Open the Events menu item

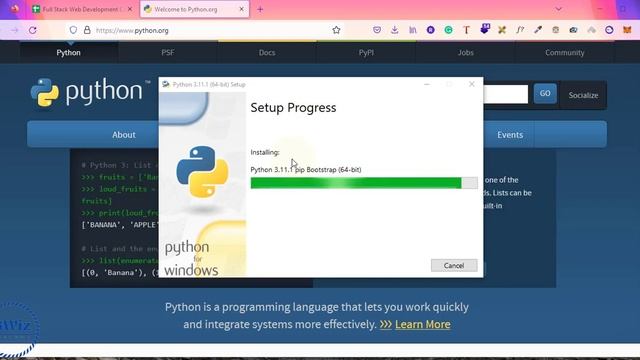[x=510, y=135]
